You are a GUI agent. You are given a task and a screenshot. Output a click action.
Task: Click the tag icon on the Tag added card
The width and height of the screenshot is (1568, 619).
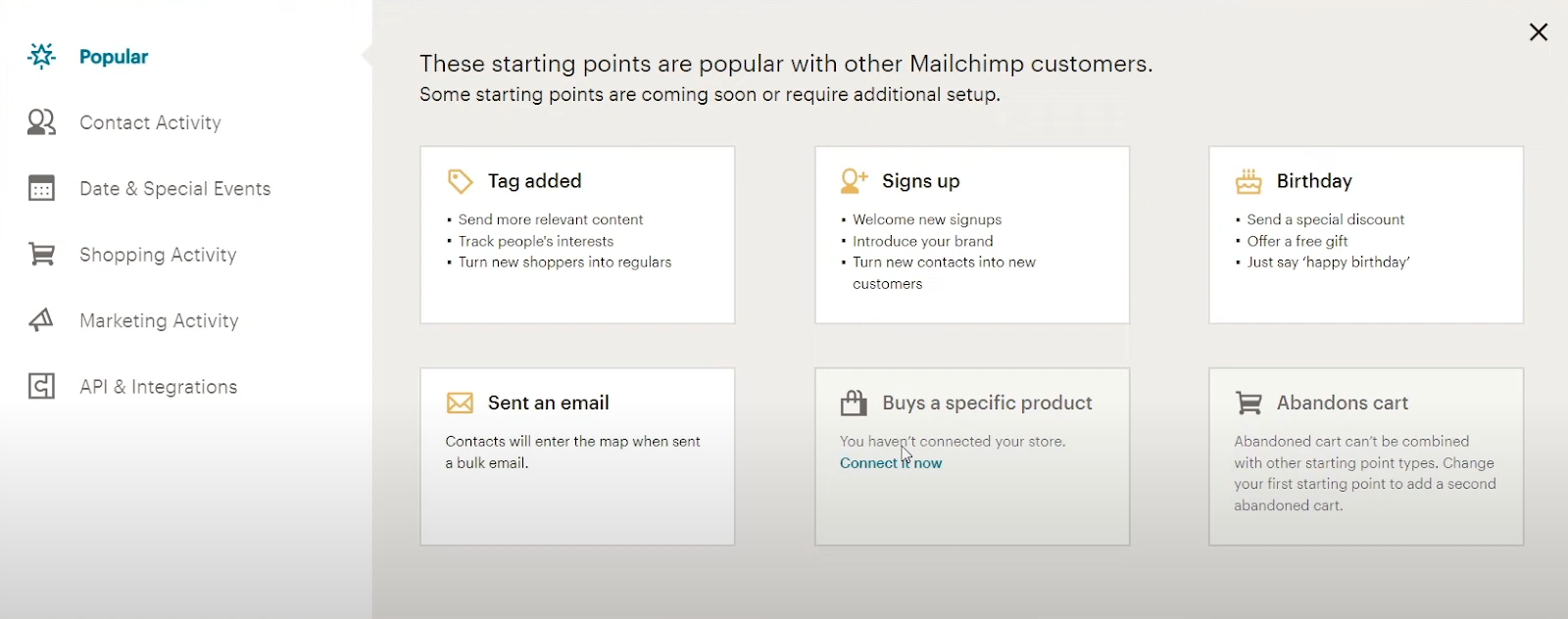click(460, 180)
